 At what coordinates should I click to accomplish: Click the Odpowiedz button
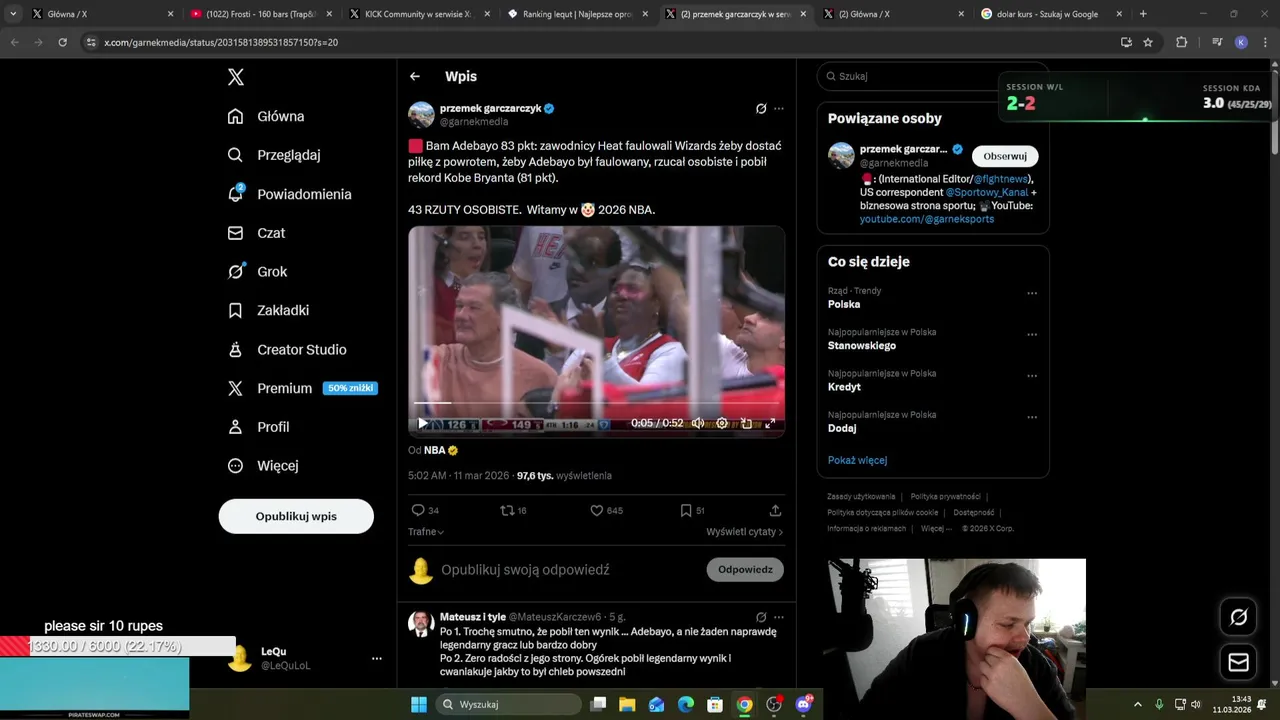click(745, 569)
